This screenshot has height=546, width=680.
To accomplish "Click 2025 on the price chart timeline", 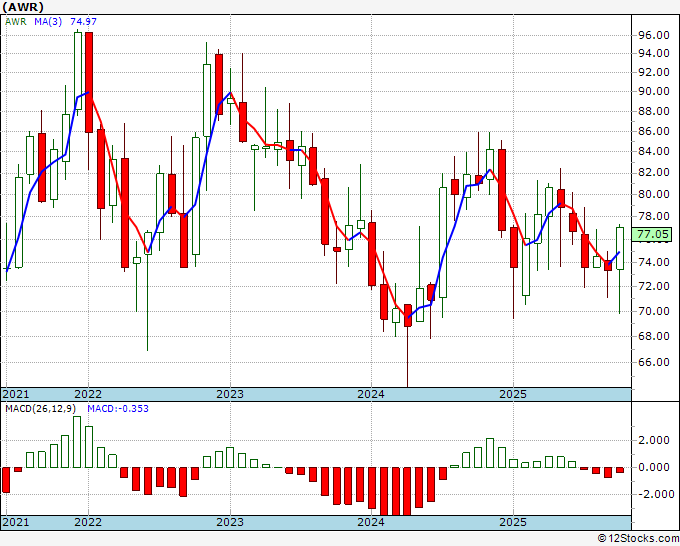I will (x=512, y=394).
